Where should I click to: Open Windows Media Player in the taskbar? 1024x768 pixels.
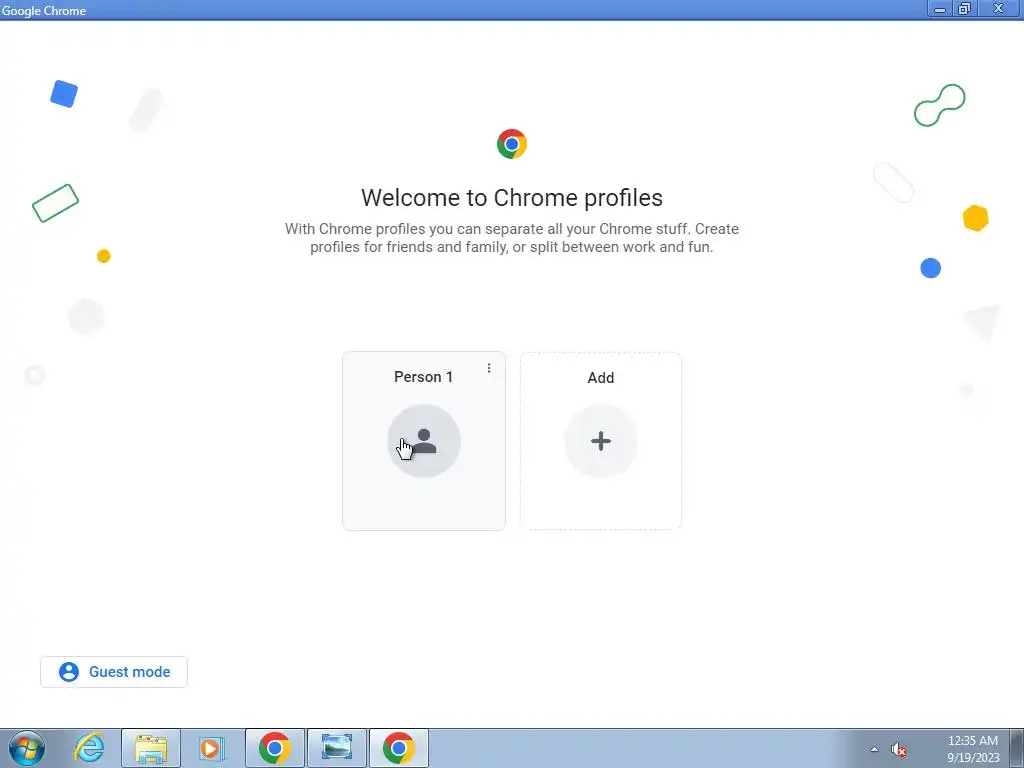212,748
